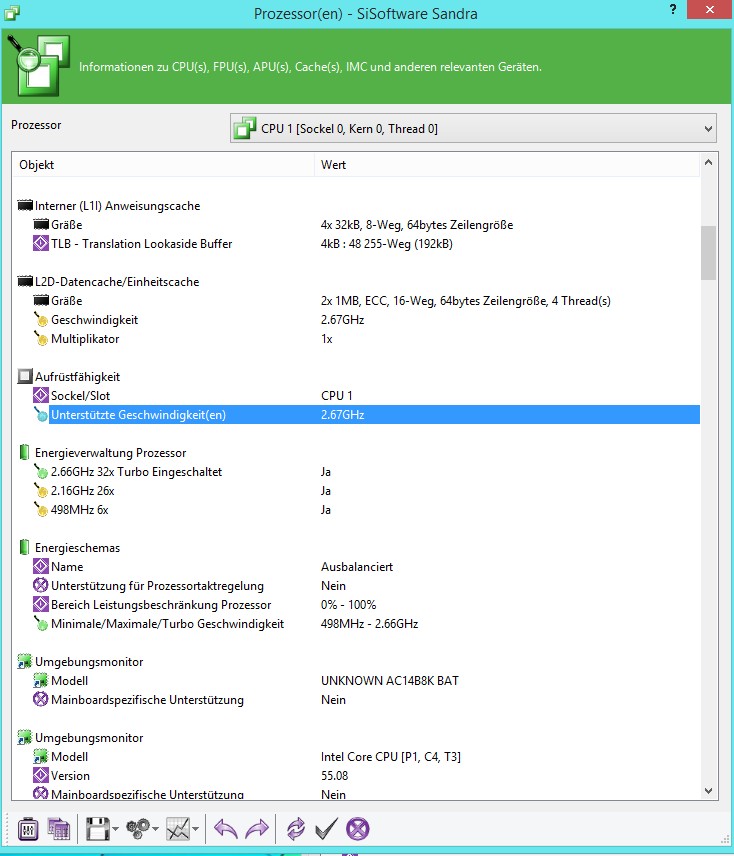The height and width of the screenshot is (856, 734).
Task: Click the chip icon beside Interner (L1I) Anweisungscache
Action: tap(25, 206)
